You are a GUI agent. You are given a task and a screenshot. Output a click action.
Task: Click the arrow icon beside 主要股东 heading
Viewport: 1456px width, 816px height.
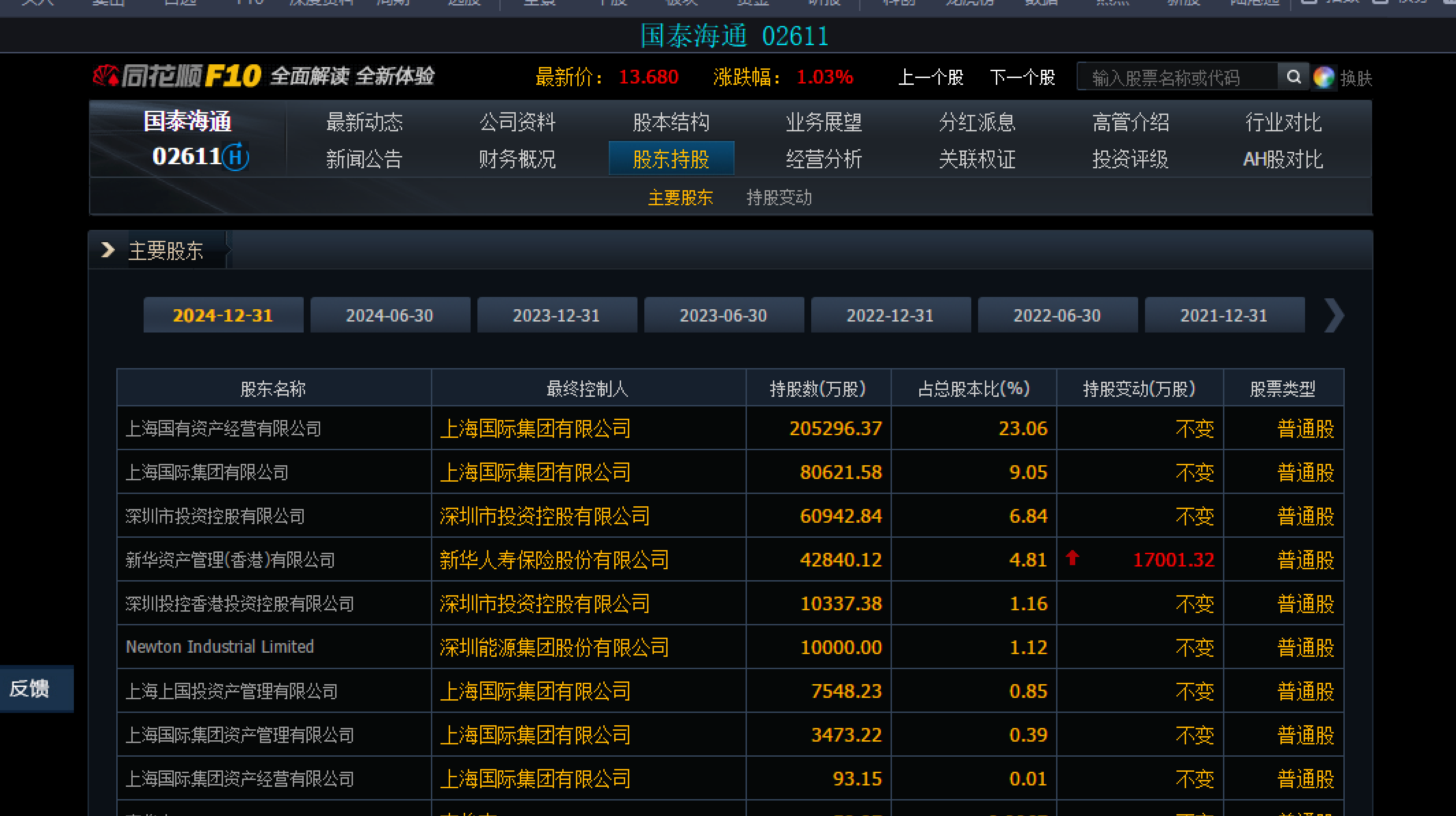[x=108, y=249]
